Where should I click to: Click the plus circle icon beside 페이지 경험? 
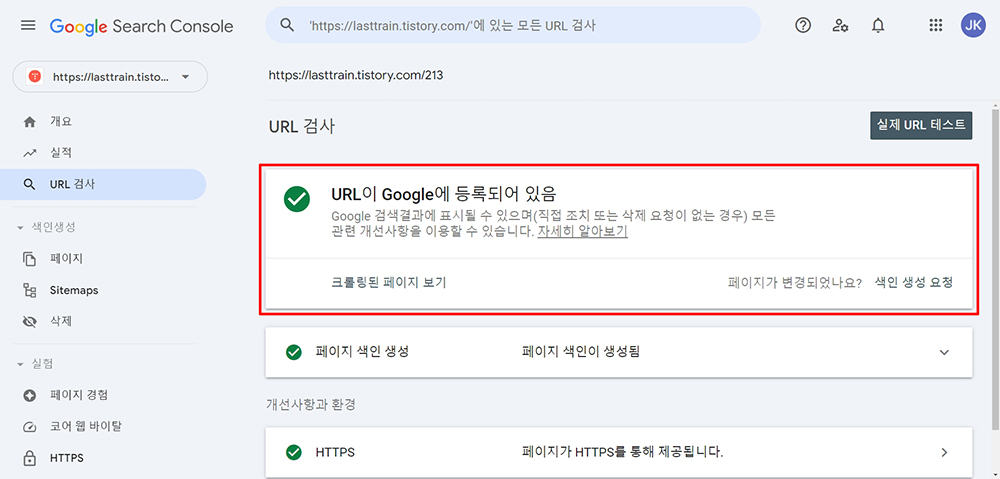click(29, 395)
